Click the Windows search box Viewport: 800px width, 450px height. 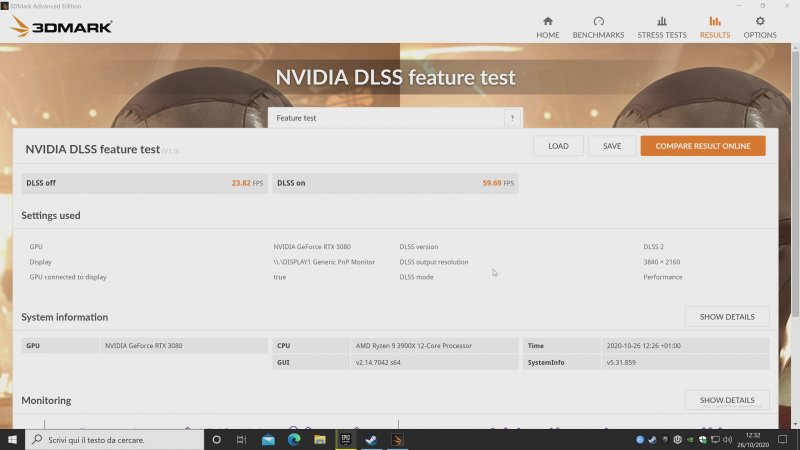pyautogui.click(x=114, y=439)
